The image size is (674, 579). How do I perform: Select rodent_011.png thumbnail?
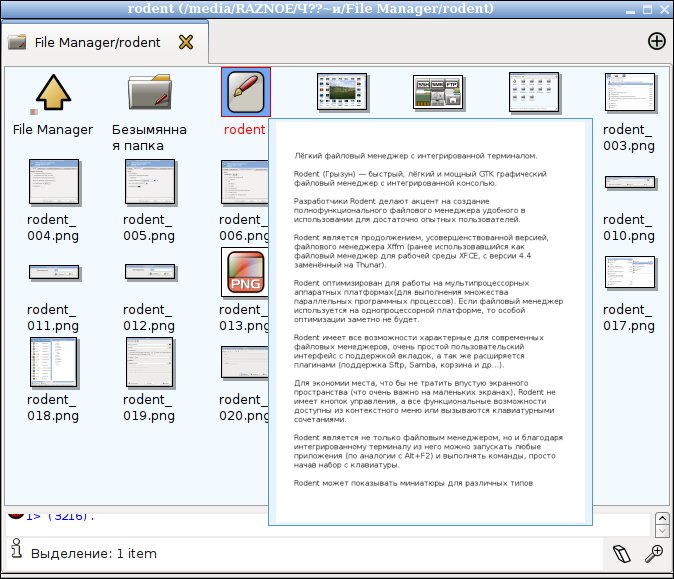[x=54, y=272]
